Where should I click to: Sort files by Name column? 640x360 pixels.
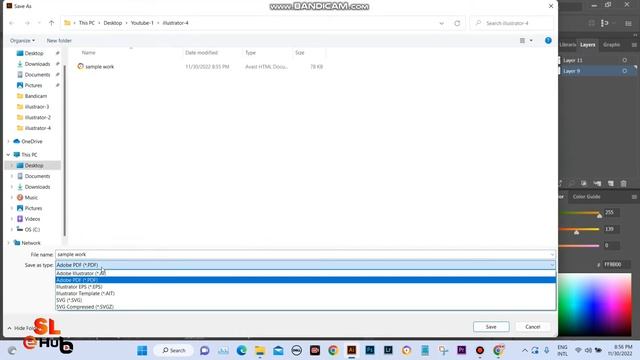click(89, 53)
